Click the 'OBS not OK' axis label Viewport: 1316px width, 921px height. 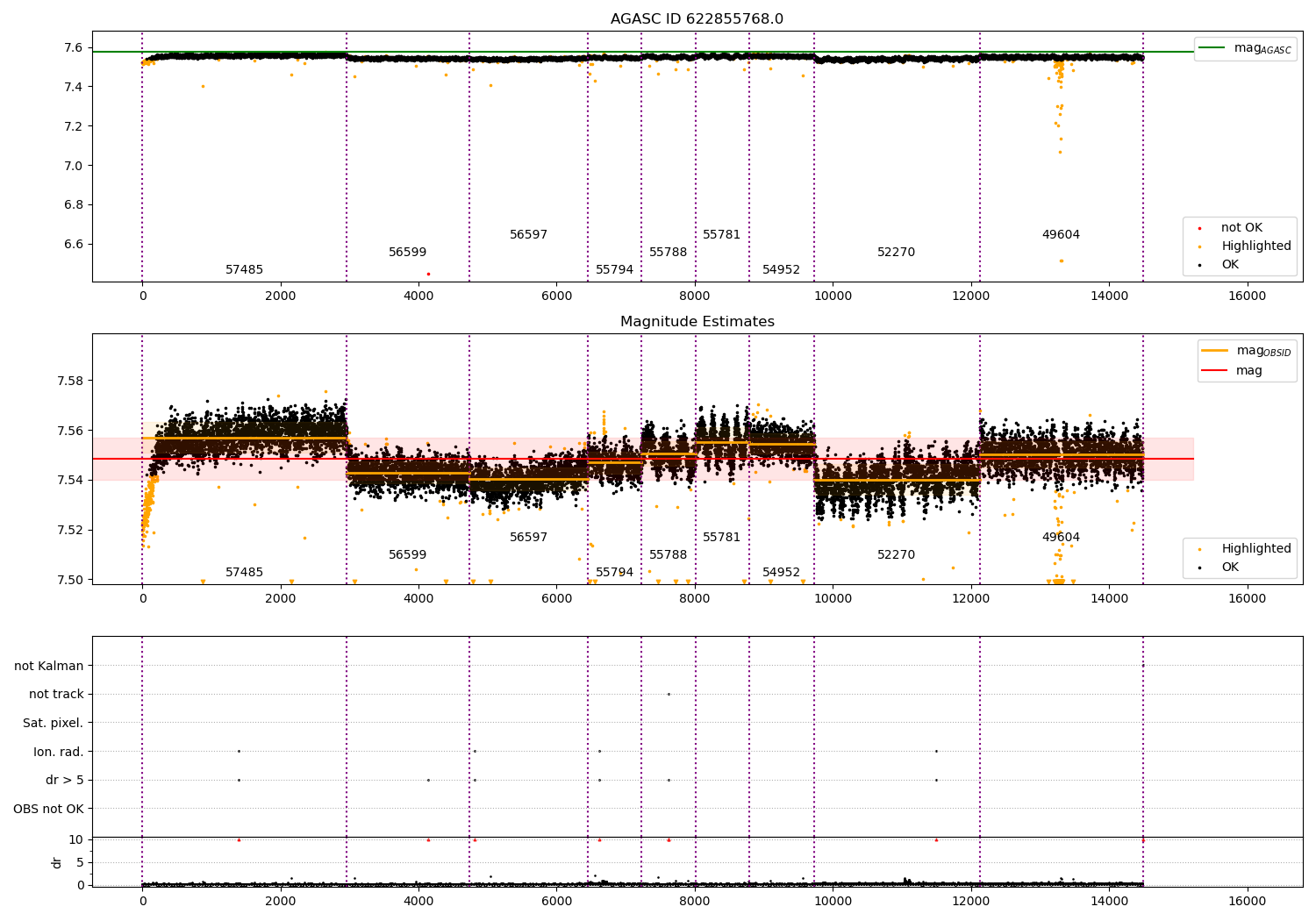click(x=48, y=809)
